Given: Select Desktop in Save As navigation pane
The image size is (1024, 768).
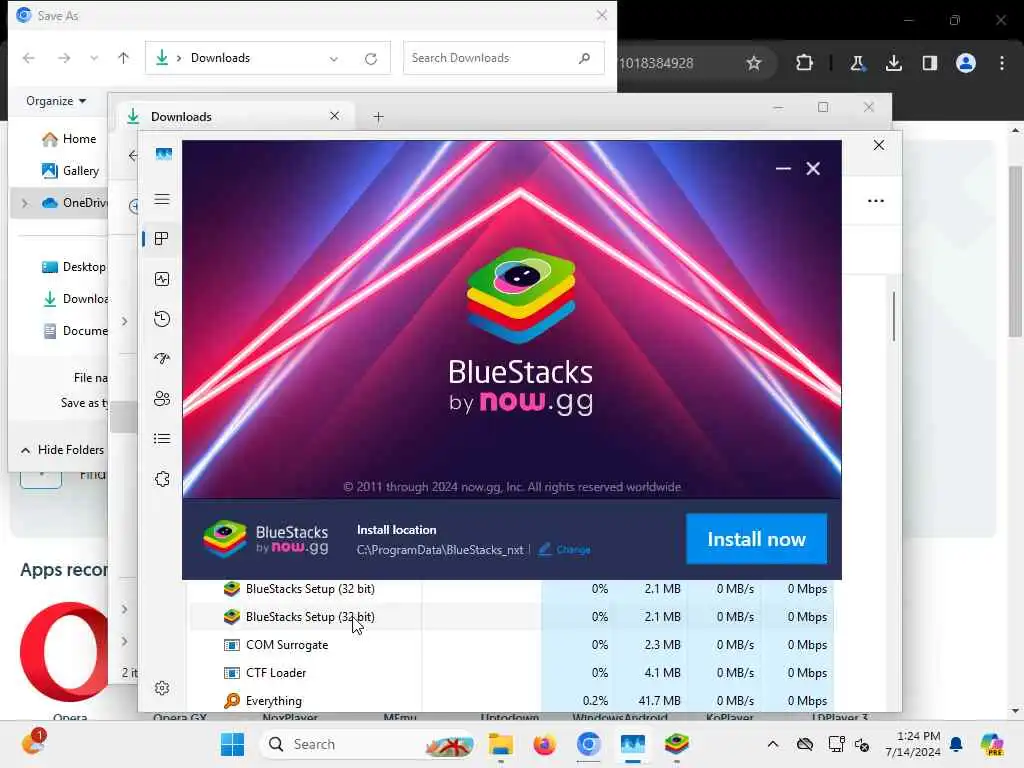Looking at the screenshot, I should coord(73,266).
